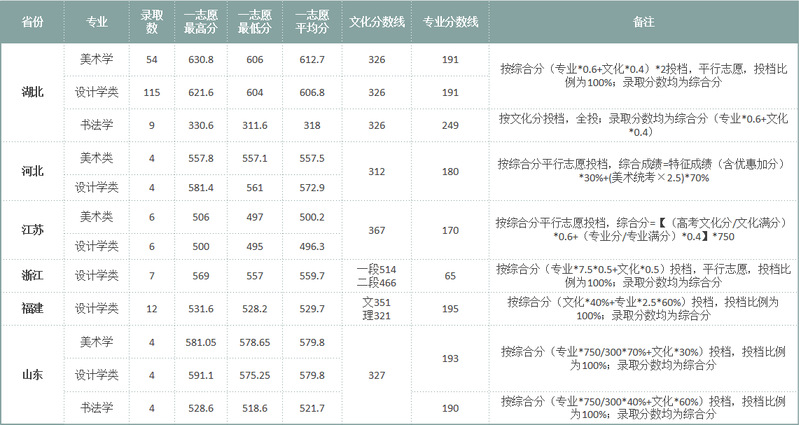Select the 河北 province cell
The image size is (799, 425).
(32, 171)
